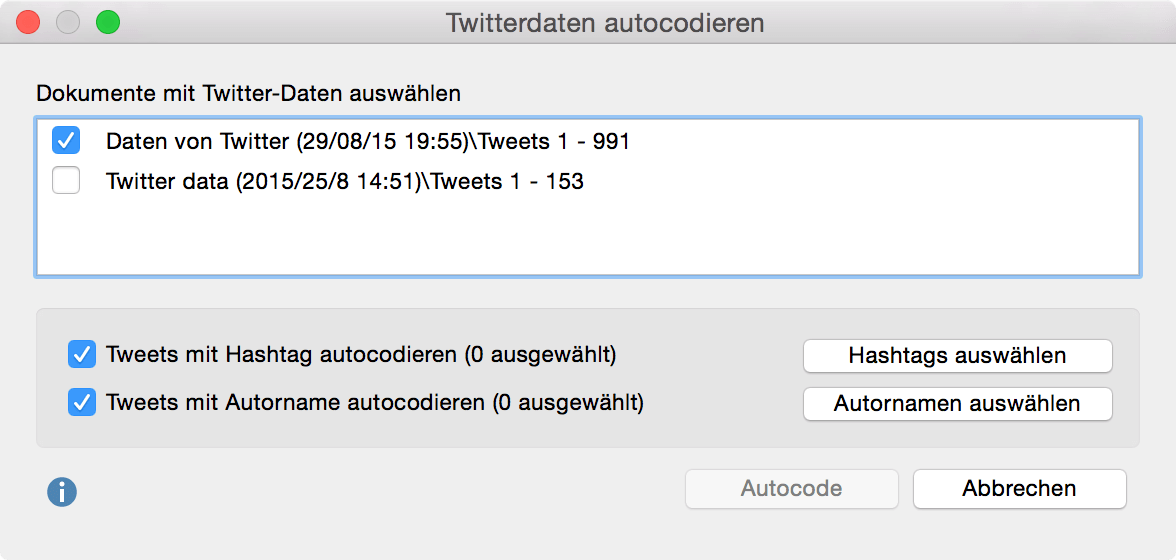Close the dialog with the red button

[x=28, y=22]
